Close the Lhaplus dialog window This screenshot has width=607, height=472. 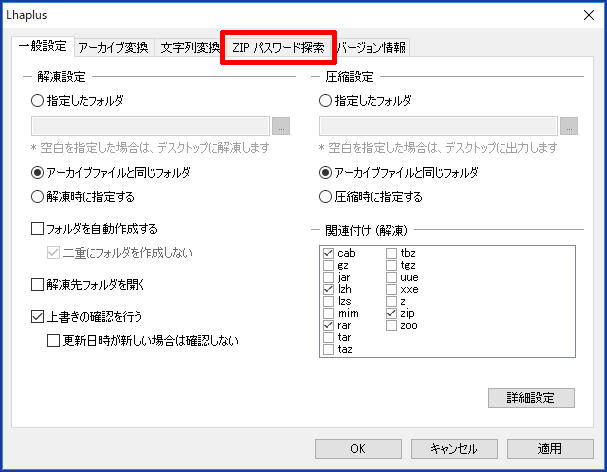pyautogui.click(x=589, y=15)
